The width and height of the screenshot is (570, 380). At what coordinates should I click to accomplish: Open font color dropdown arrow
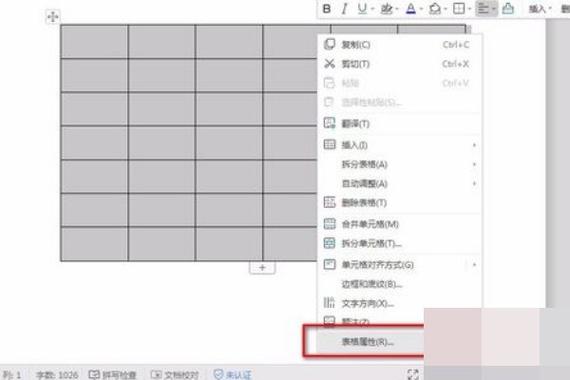coord(421,9)
